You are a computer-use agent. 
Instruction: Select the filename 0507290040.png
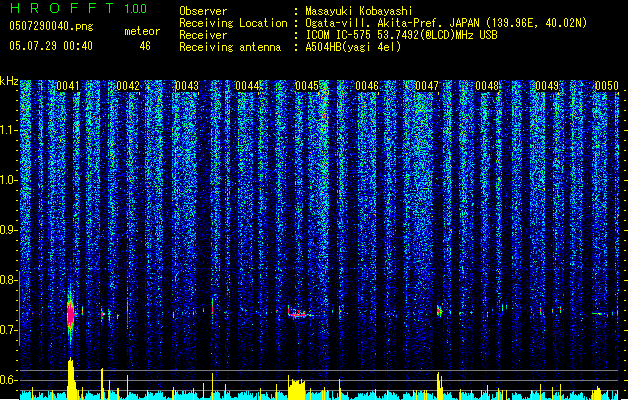coord(51,27)
